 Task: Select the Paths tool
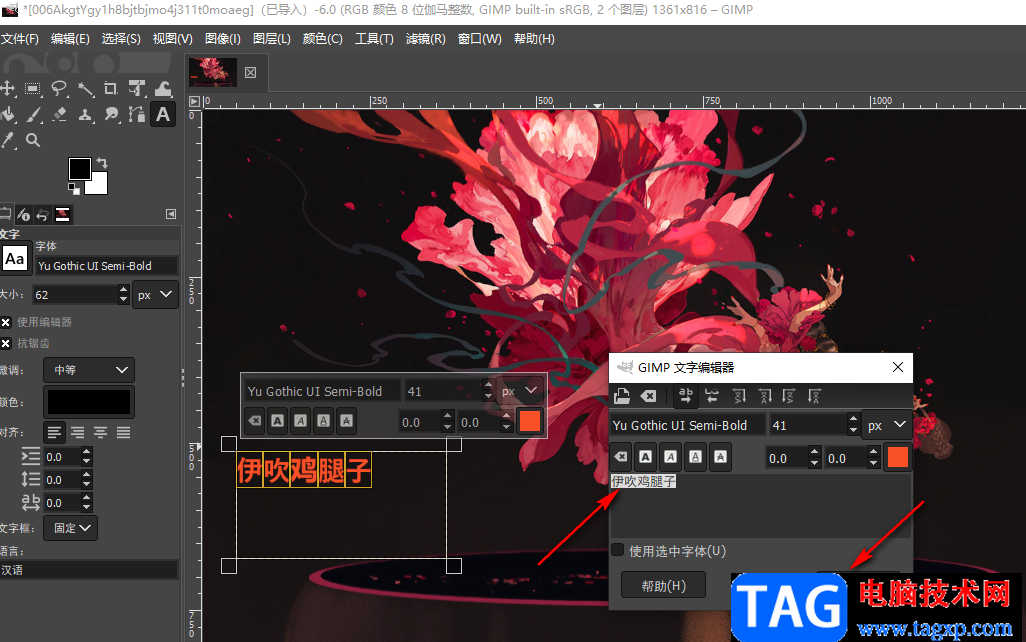137,115
